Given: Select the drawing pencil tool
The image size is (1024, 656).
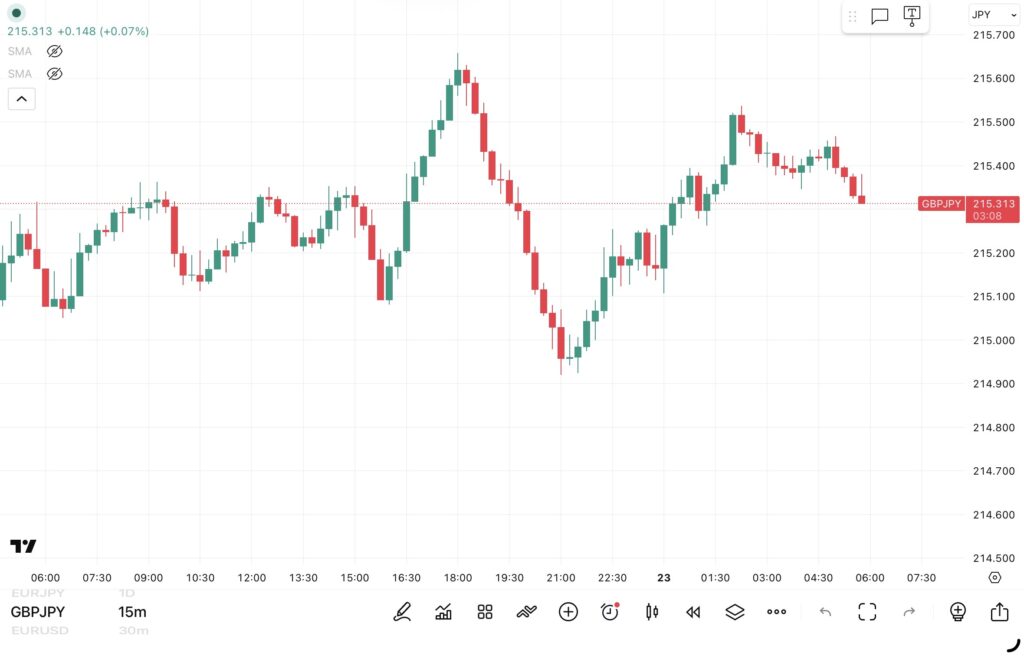Looking at the screenshot, I should click(402, 611).
